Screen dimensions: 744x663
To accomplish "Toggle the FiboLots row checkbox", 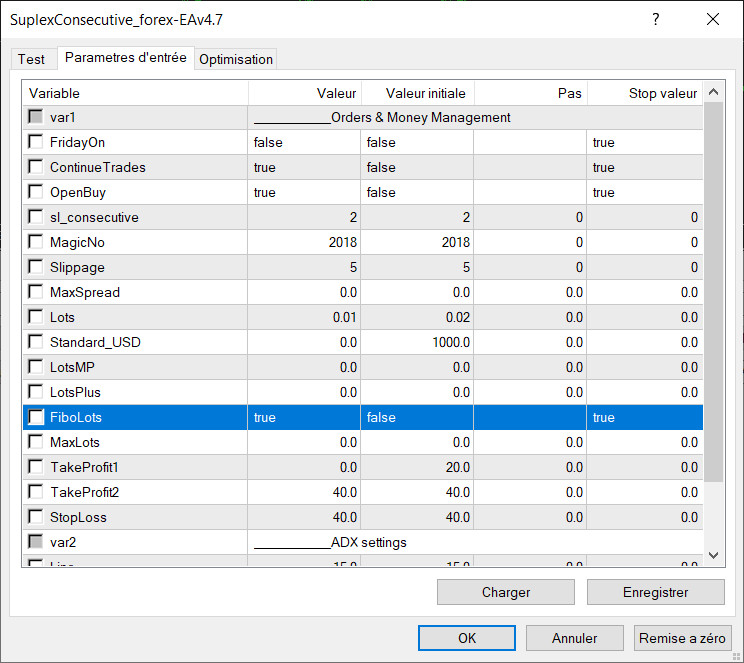I will pos(36,418).
